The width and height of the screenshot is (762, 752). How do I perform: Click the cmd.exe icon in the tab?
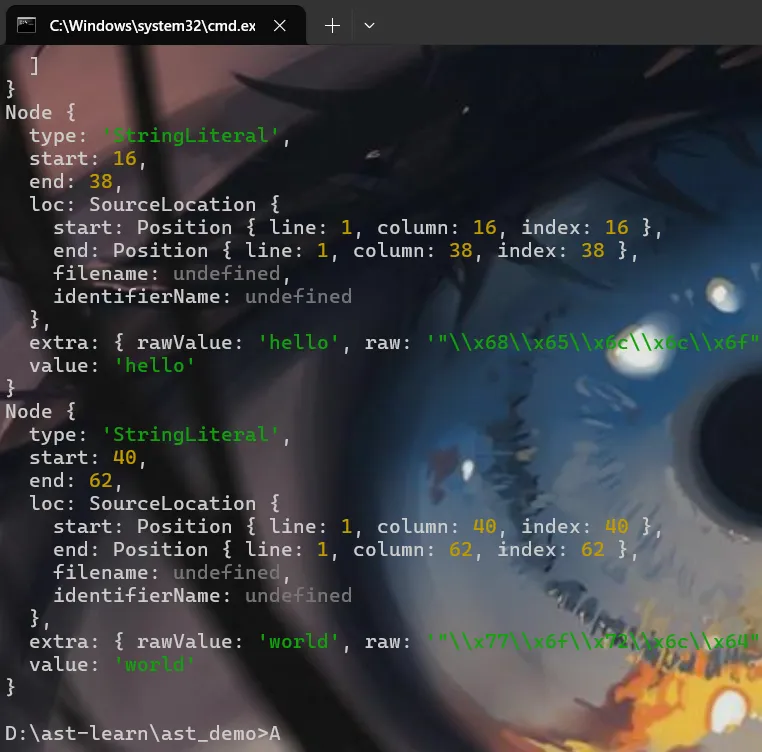(27, 26)
